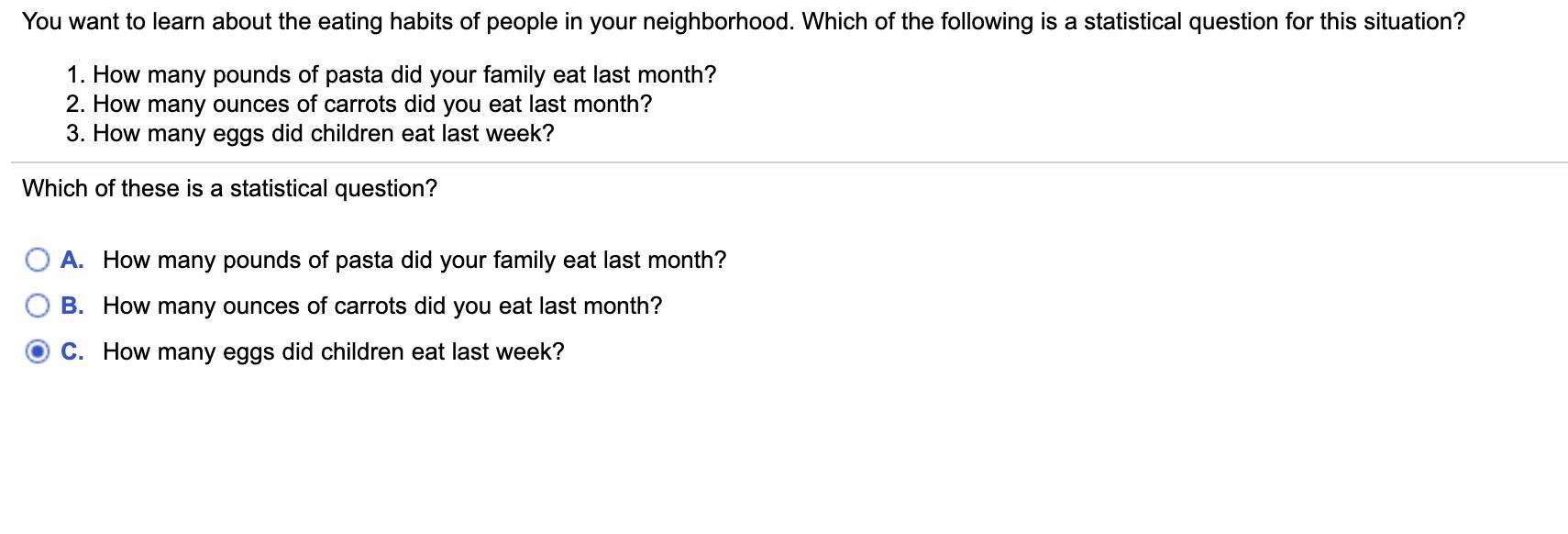The width and height of the screenshot is (1568, 534).
Task: Click the list number '1.' marker
Action: point(76,75)
